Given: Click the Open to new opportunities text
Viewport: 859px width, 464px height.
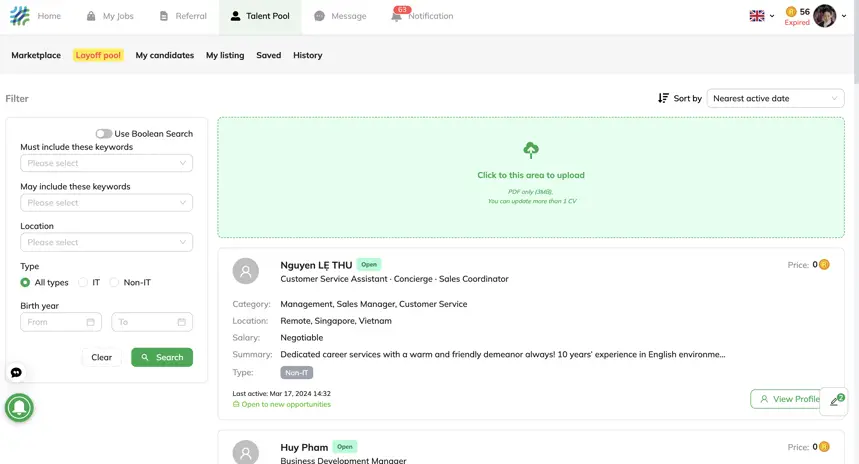Looking at the screenshot, I should 286,404.
